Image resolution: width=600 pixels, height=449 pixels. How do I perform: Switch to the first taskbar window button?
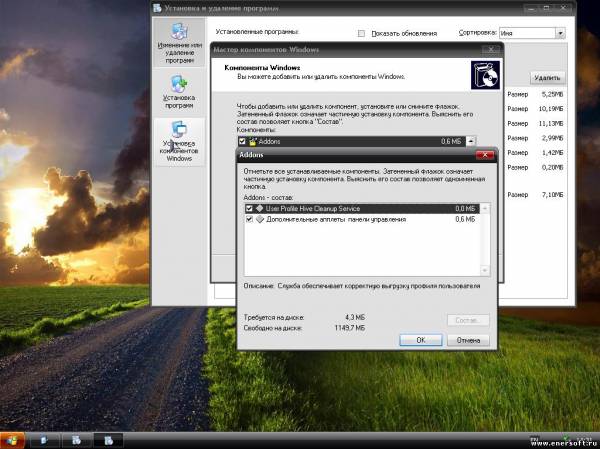pyautogui.click(x=45, y=441)
